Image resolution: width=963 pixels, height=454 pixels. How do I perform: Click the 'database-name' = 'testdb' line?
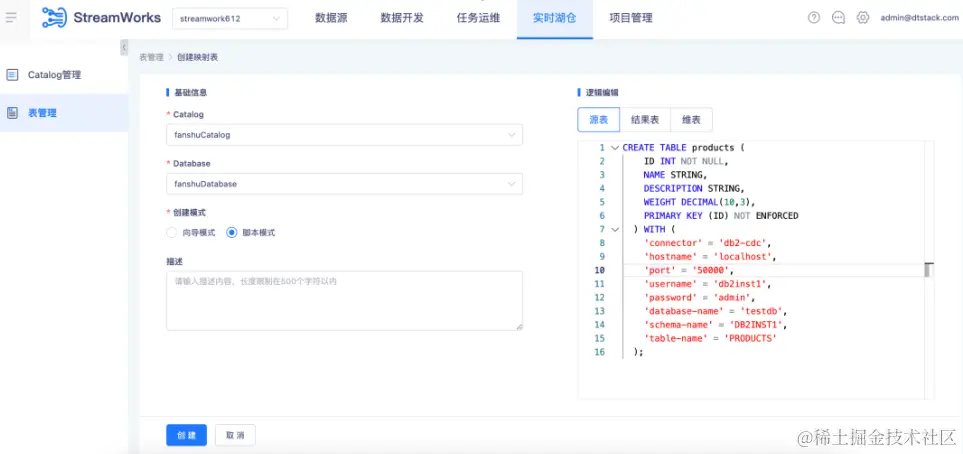[x=715, y=311]
